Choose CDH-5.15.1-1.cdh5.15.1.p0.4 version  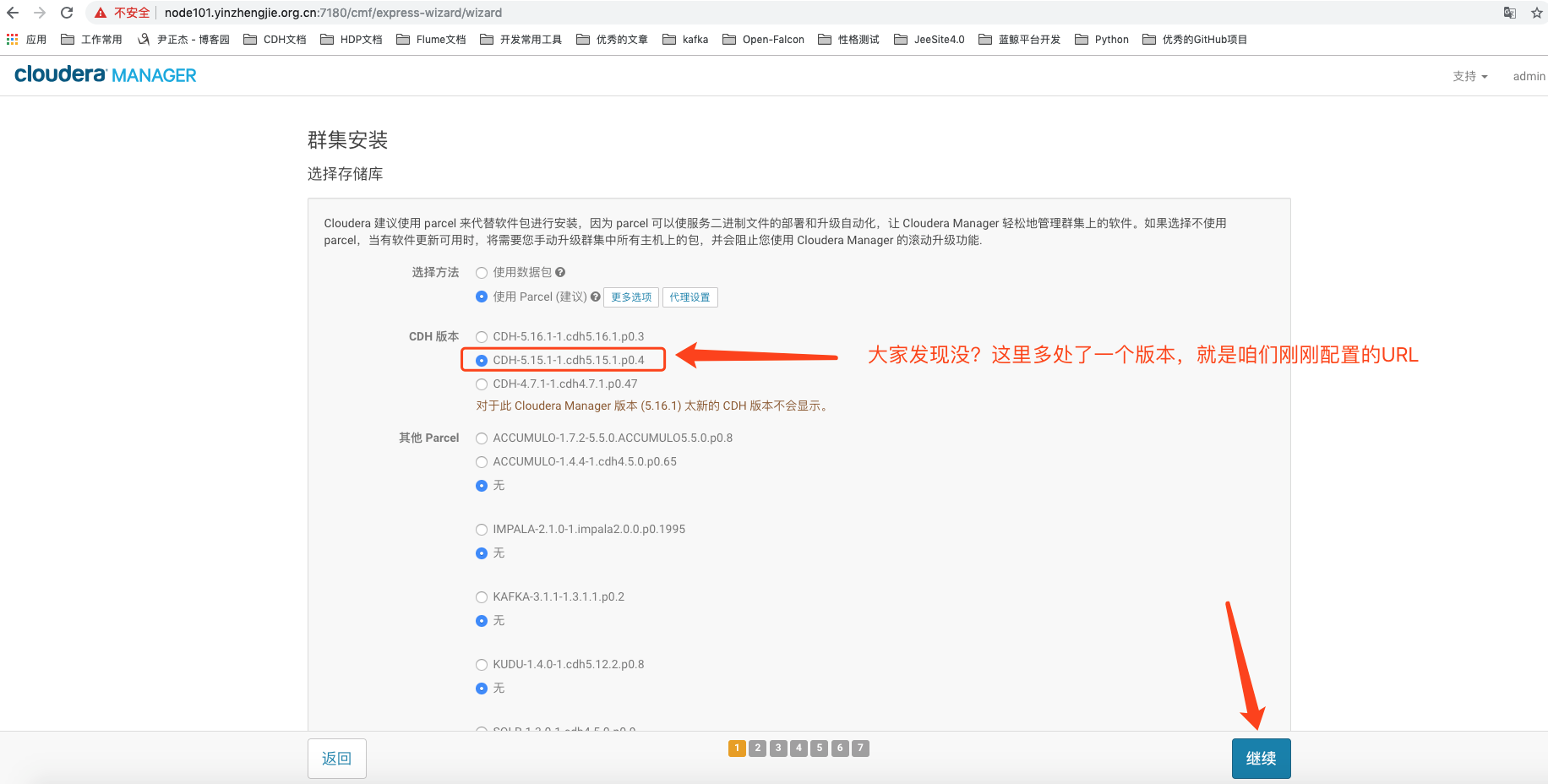482,361
